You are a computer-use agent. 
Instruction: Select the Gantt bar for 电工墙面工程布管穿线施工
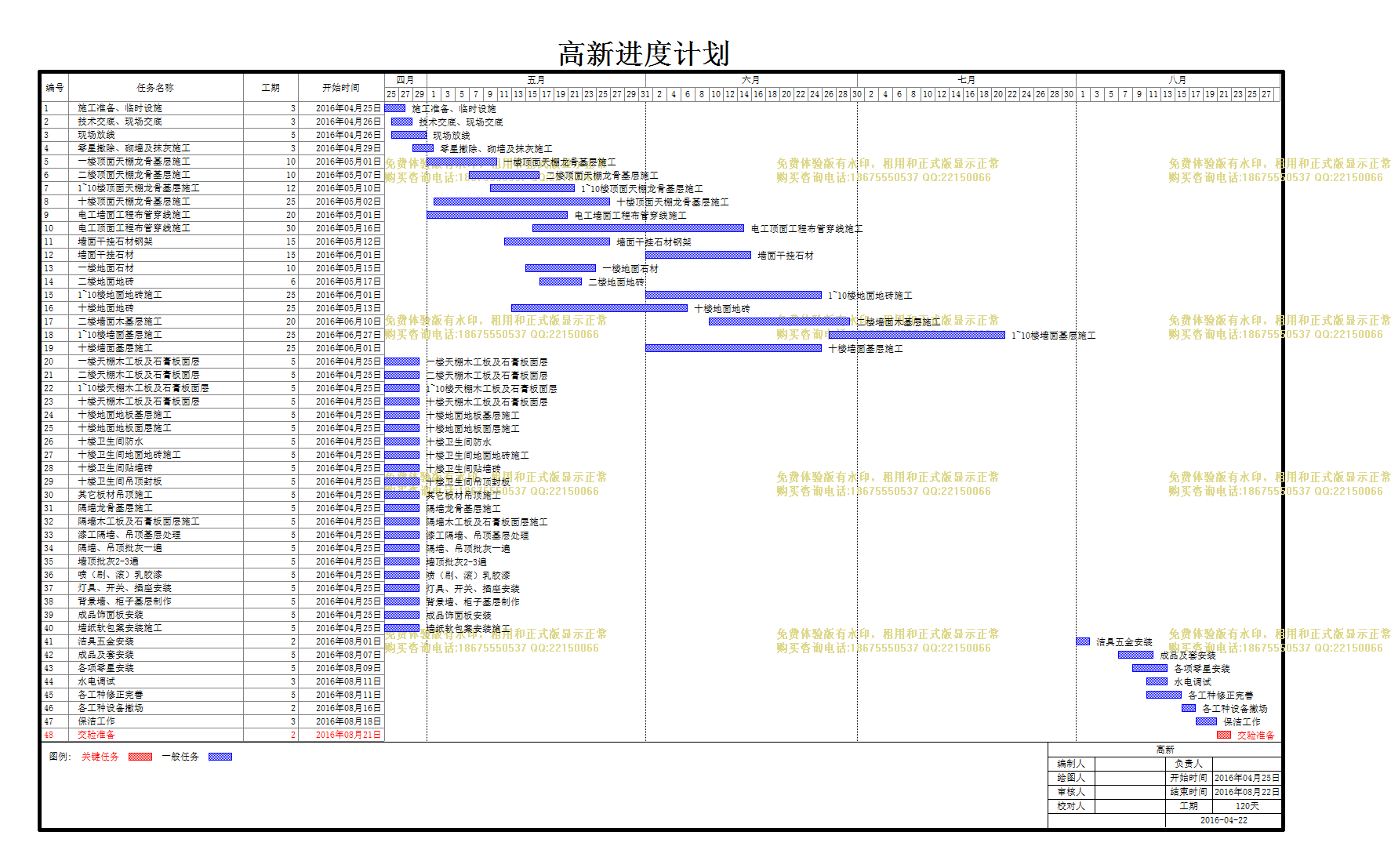click(497, 215)
